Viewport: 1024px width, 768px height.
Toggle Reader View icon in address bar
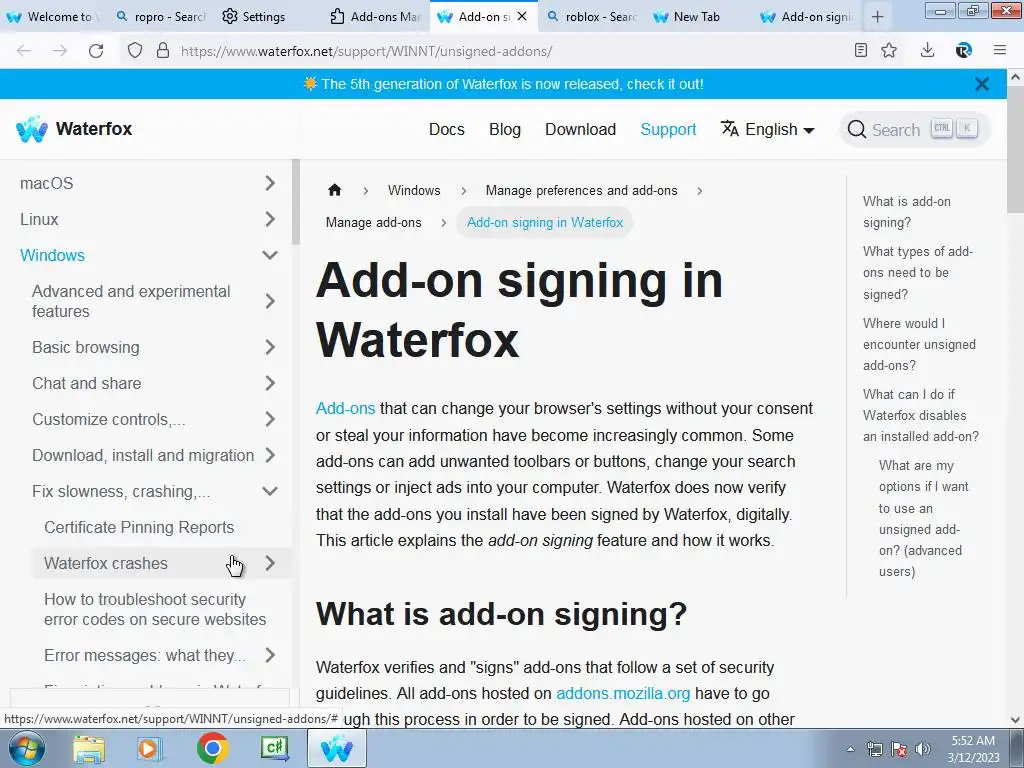(861, 50)
